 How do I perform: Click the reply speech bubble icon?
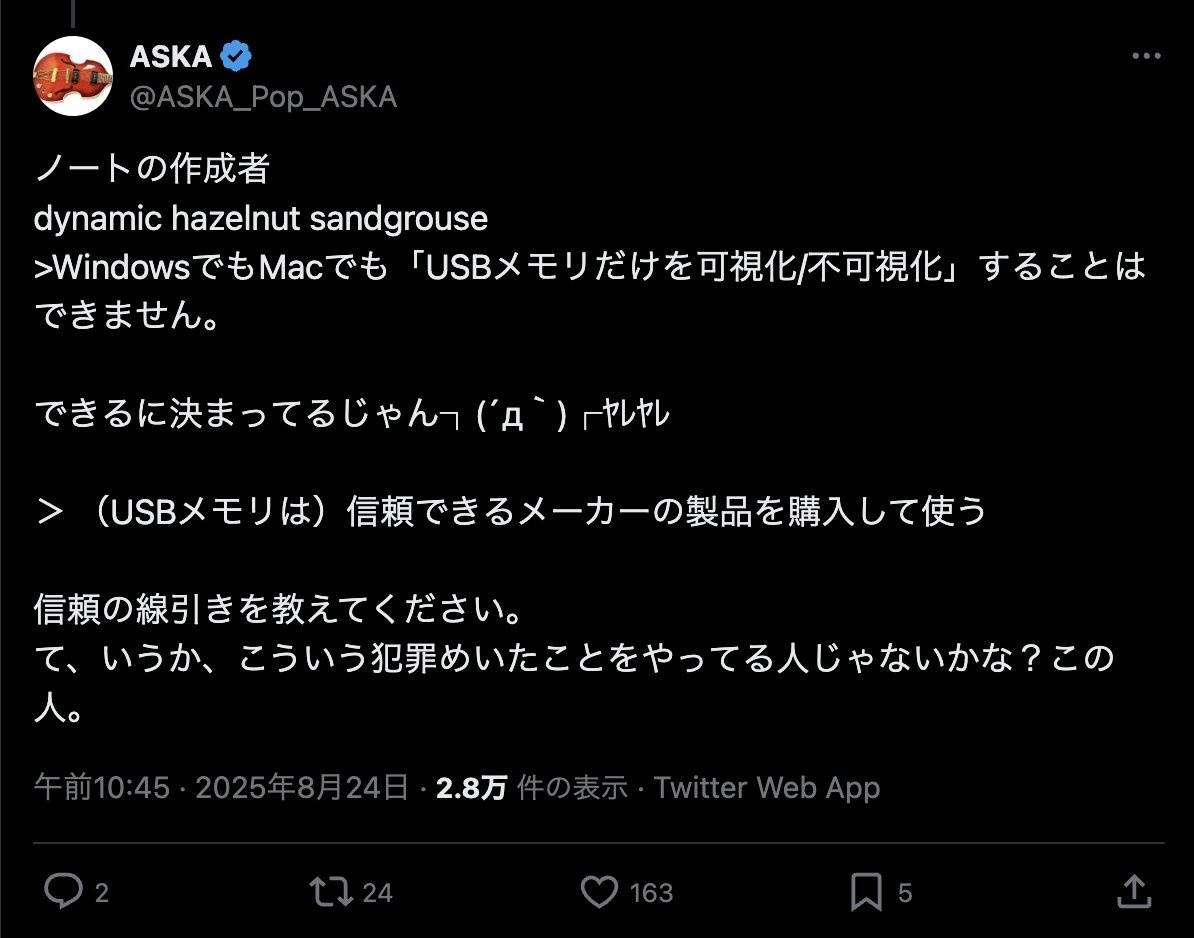tap(65, 891)
